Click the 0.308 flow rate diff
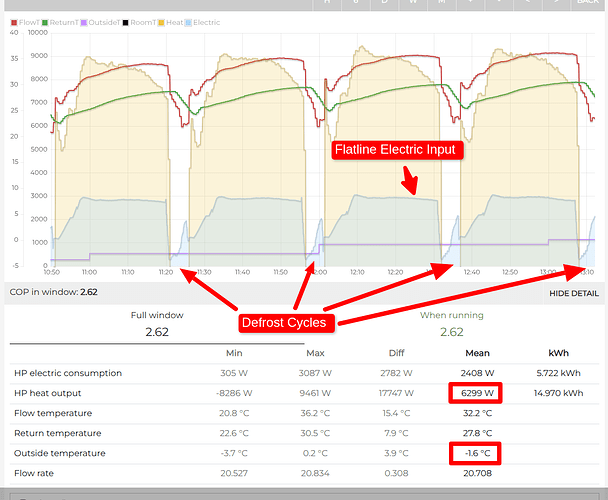The height and width of the screenshot is (500, 608). click(396, 473)
